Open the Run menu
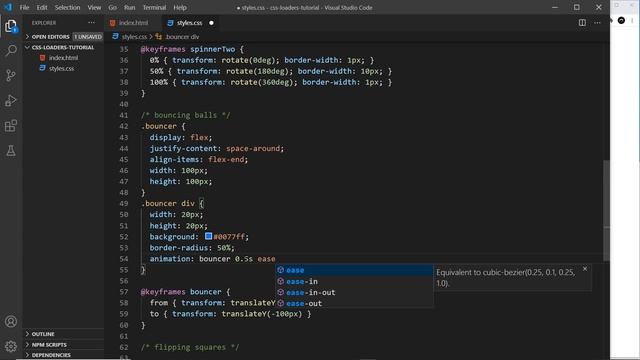The height and width of the screenshot is (360, 640). click(x=129, y=7)
